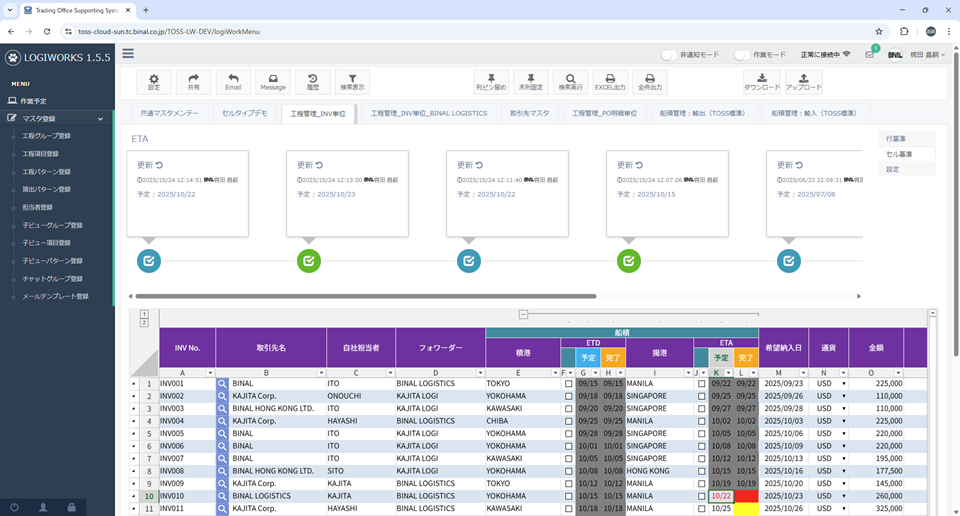Click the hamburger menu icon beside logo
This screenshot has height=516, width=960.
coord(128,54)
